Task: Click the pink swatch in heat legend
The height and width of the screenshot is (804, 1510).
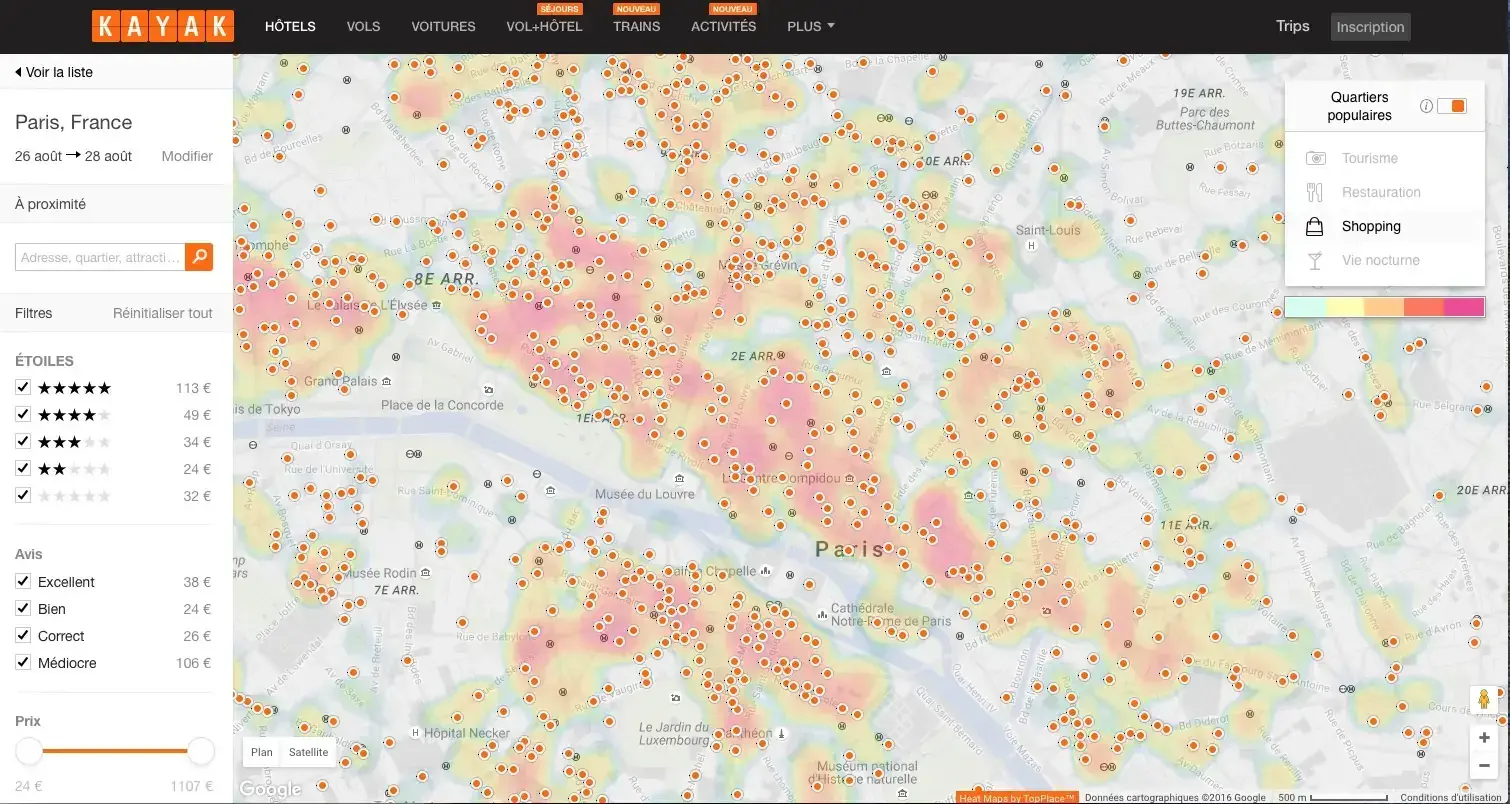Action: tap(1464, 307)
